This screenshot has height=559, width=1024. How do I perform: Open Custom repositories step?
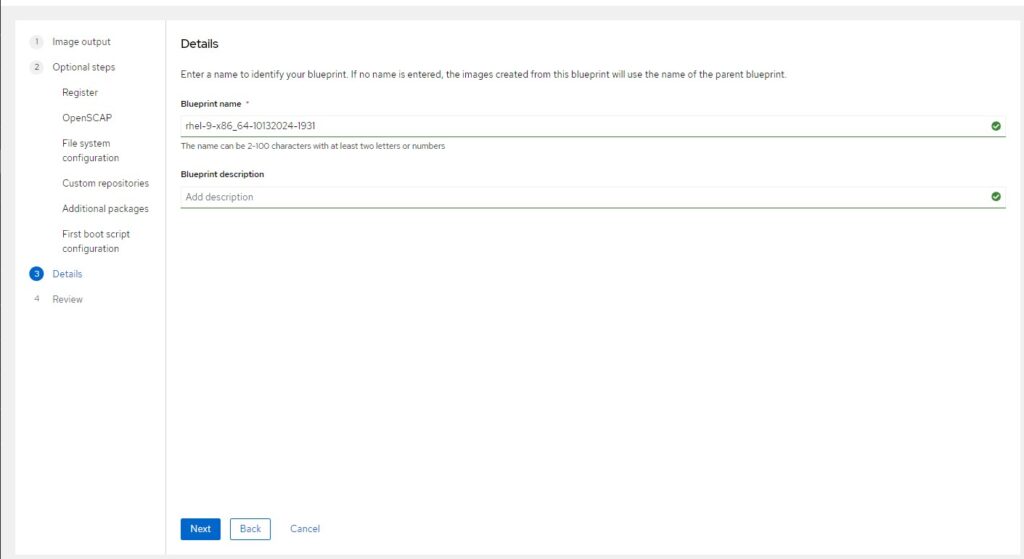pos(105,184)
